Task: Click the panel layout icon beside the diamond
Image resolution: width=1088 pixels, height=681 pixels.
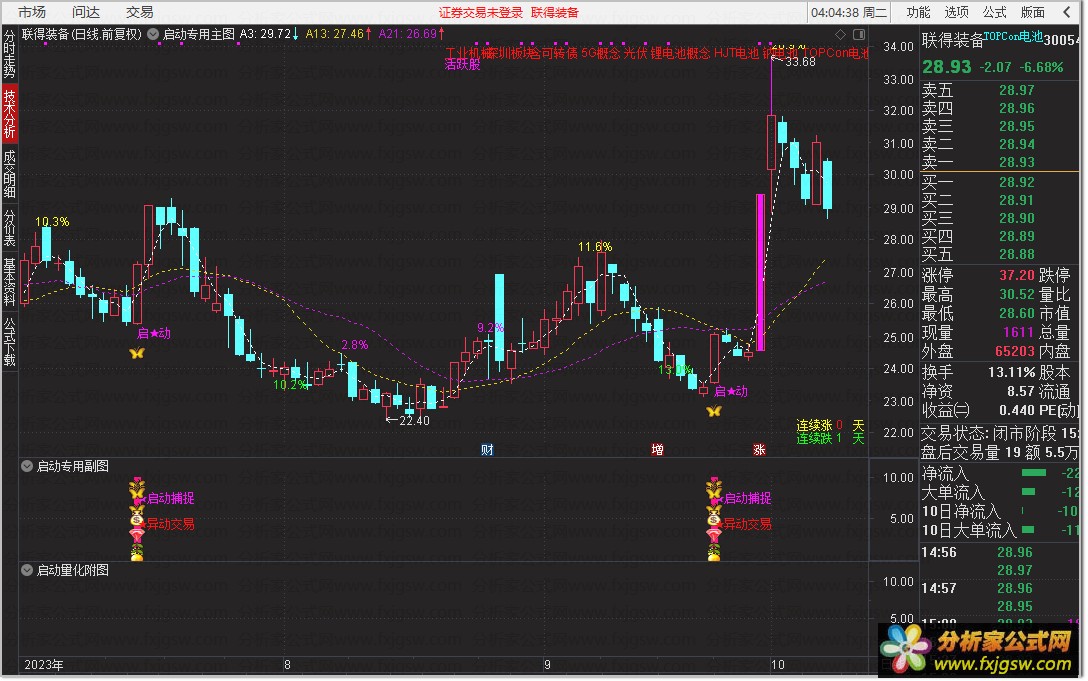Action: 858,34
